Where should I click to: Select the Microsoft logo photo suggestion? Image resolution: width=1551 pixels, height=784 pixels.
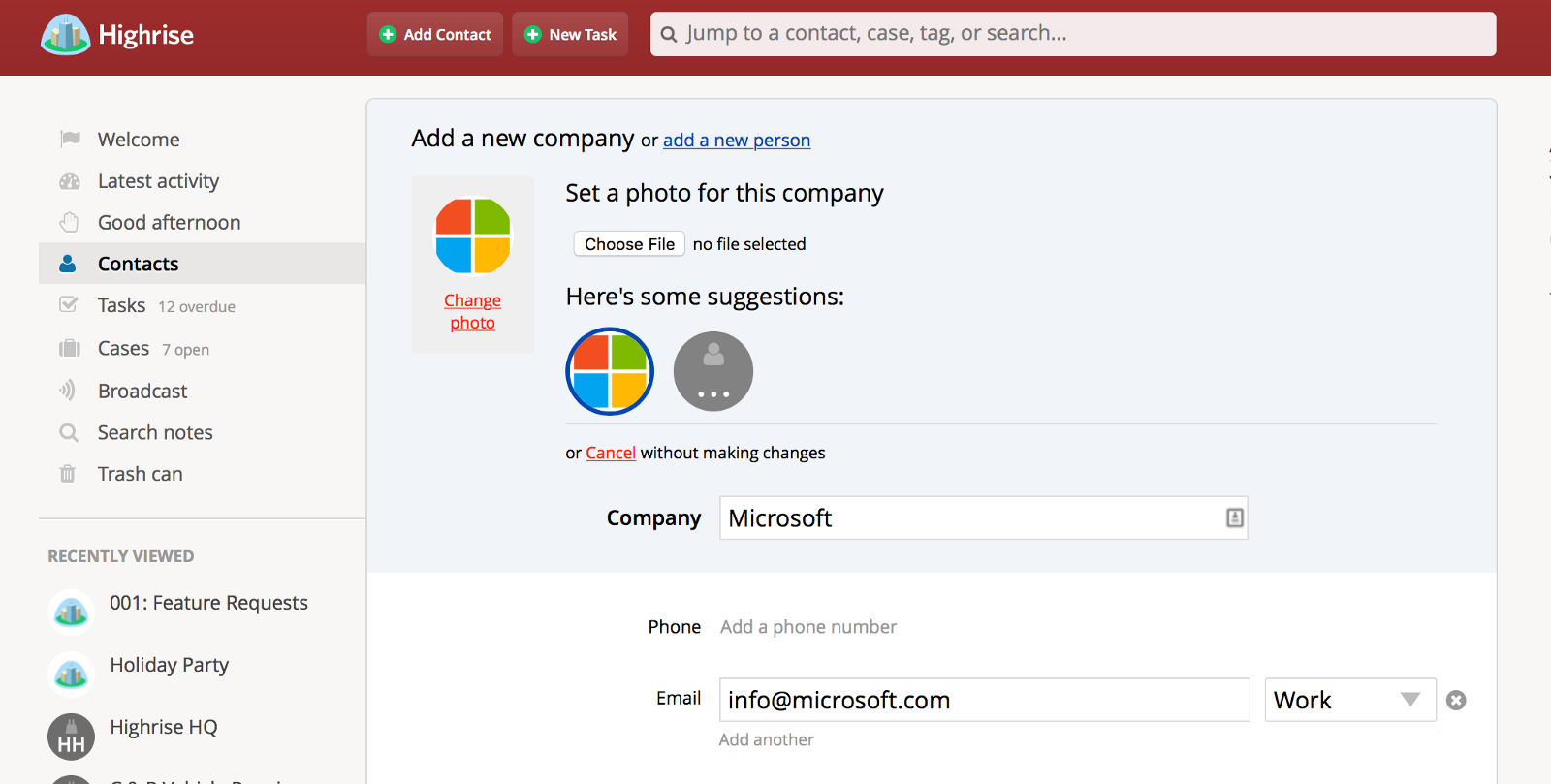click(610, 371)
